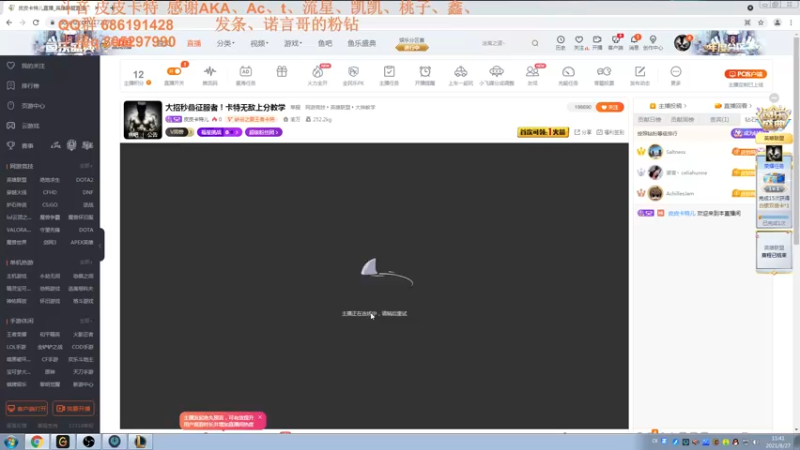Click the Windows Start button

(11, 442)
